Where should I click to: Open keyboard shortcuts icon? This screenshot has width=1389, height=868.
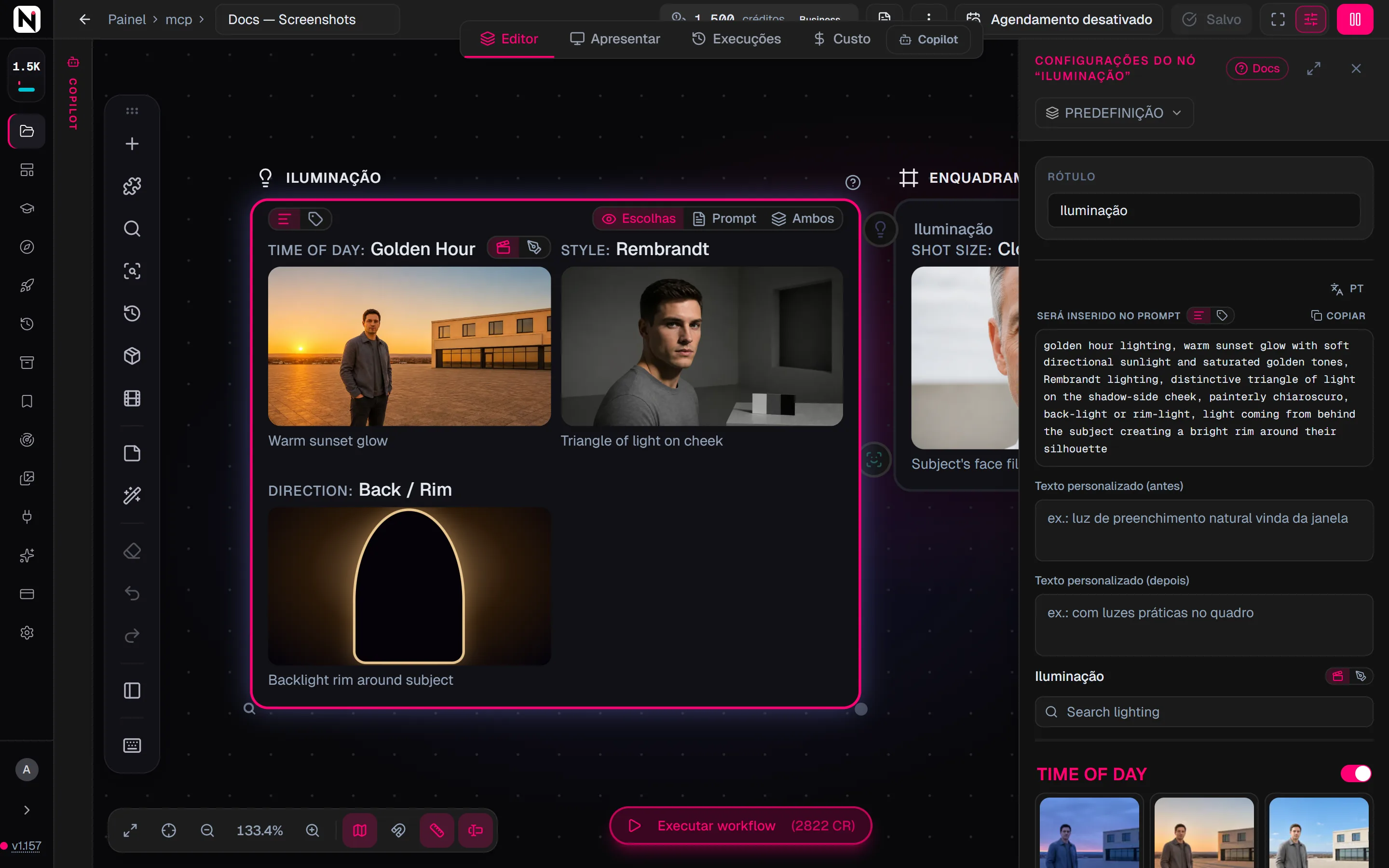pyautogui.click(x=132, y=745)
